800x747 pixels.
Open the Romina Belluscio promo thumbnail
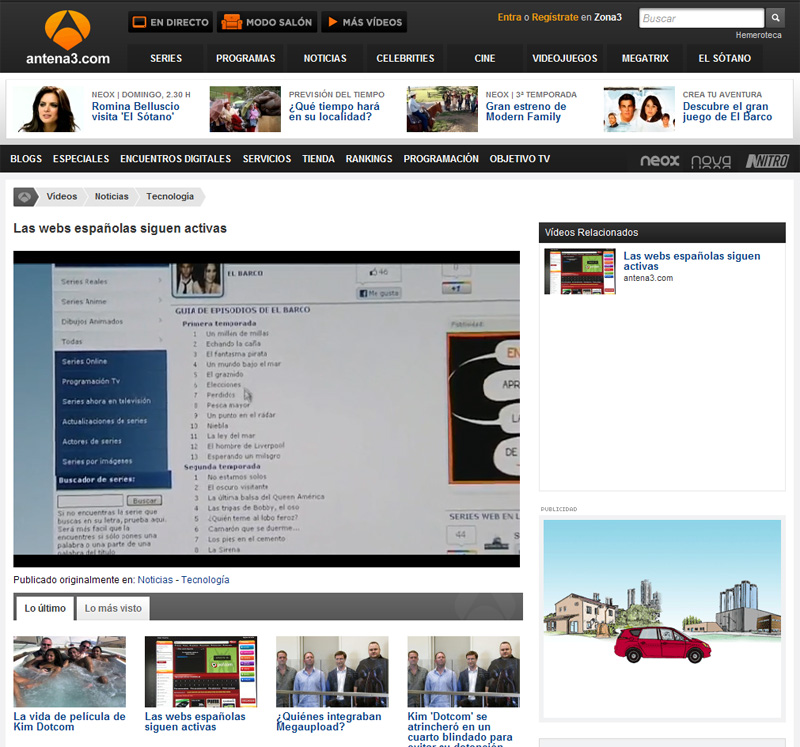tap(48, 109)
